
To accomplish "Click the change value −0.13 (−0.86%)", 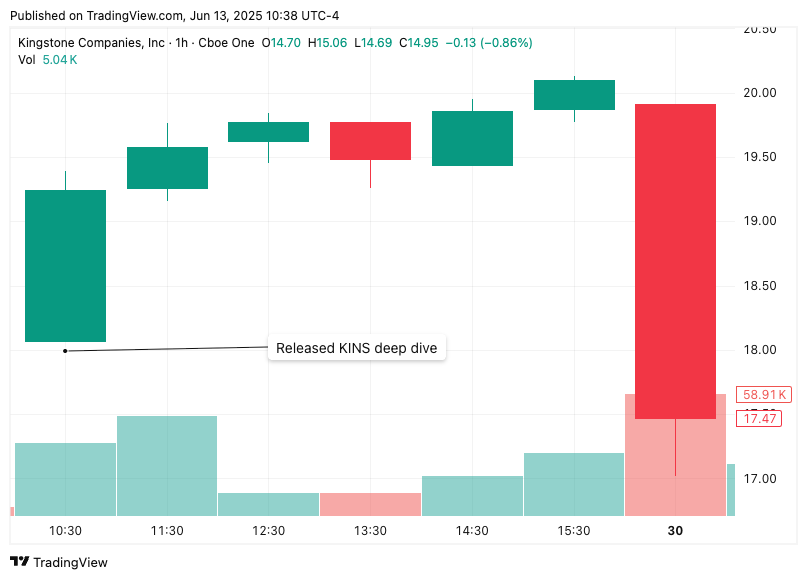I will coord(489,43).
